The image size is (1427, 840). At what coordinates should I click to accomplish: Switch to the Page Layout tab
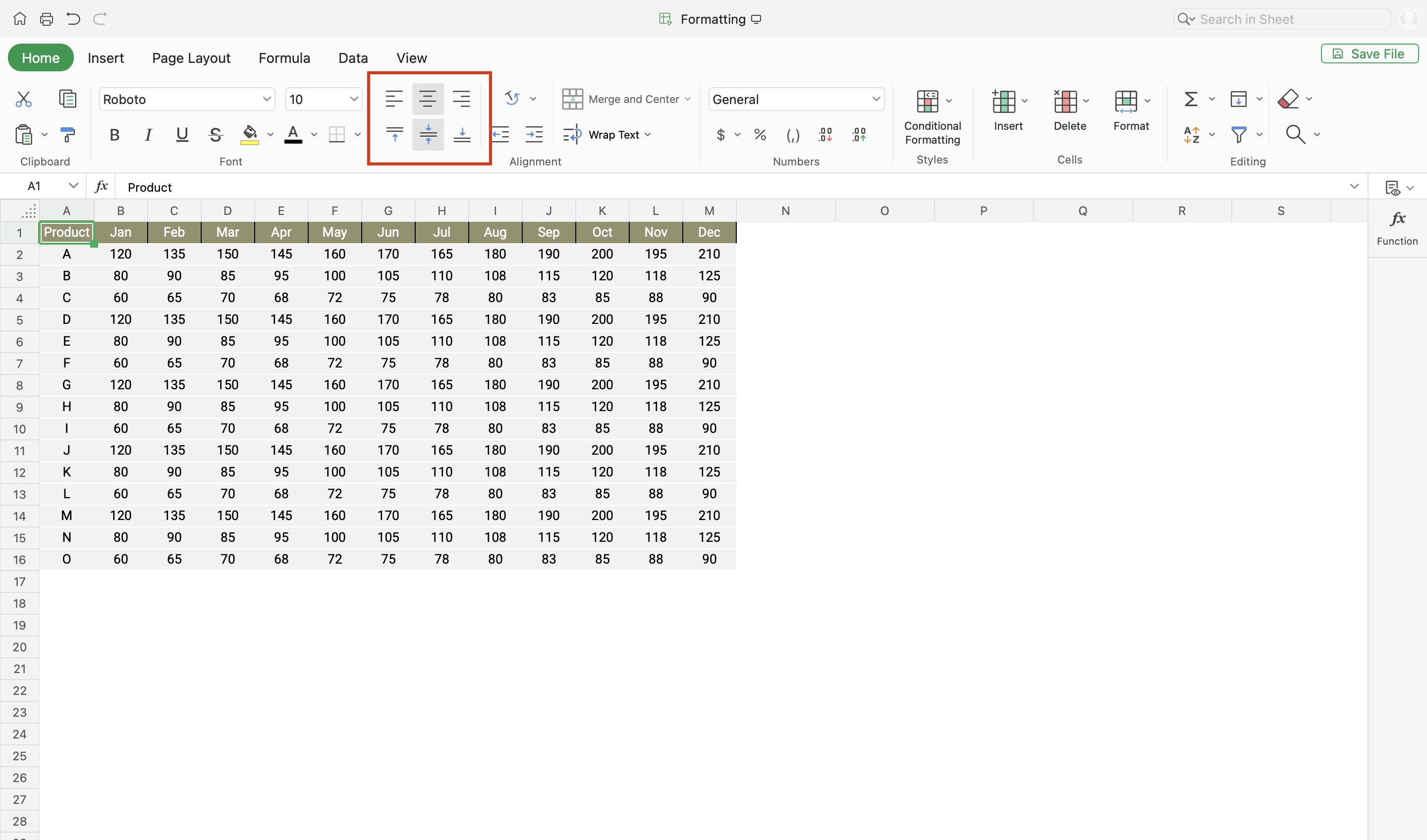click(191, 58)
